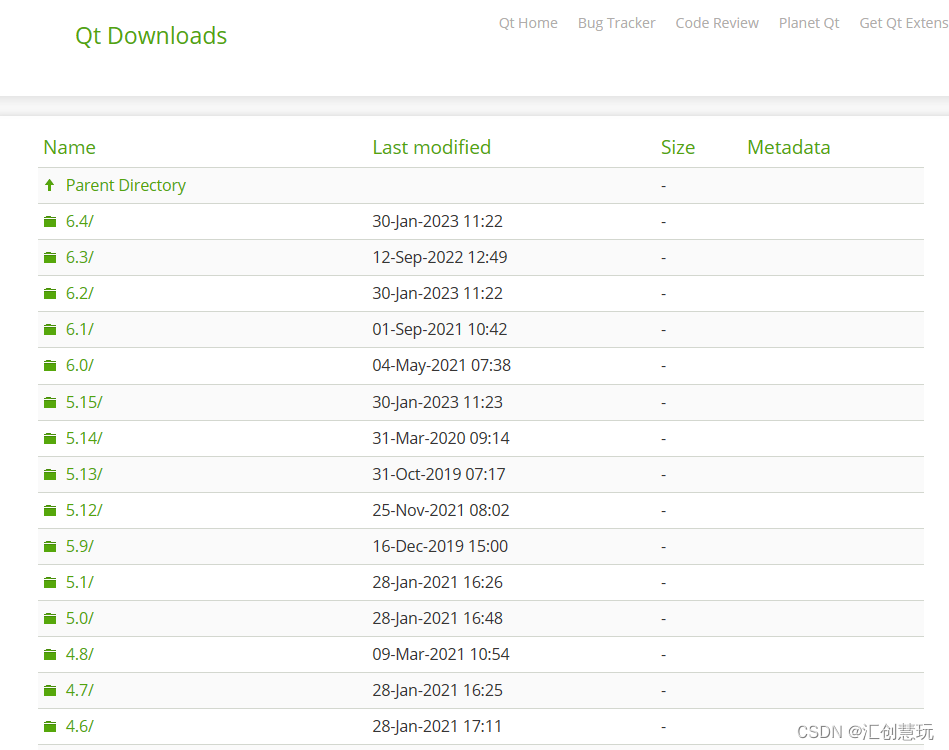Open the 5.1/ directory
949x750 pixels.
pyautogui.click(x=79, y=582)
